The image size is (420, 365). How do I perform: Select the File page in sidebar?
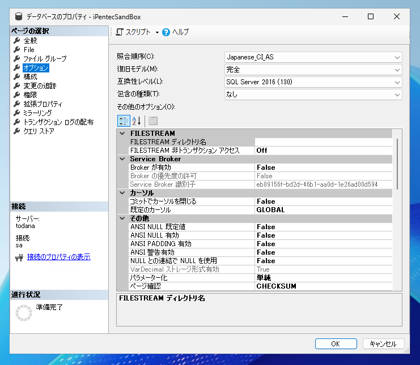tap(29, 50)
